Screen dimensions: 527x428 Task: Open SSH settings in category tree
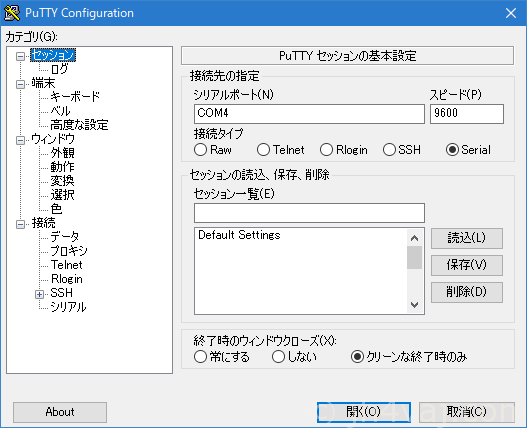(62, 293)
